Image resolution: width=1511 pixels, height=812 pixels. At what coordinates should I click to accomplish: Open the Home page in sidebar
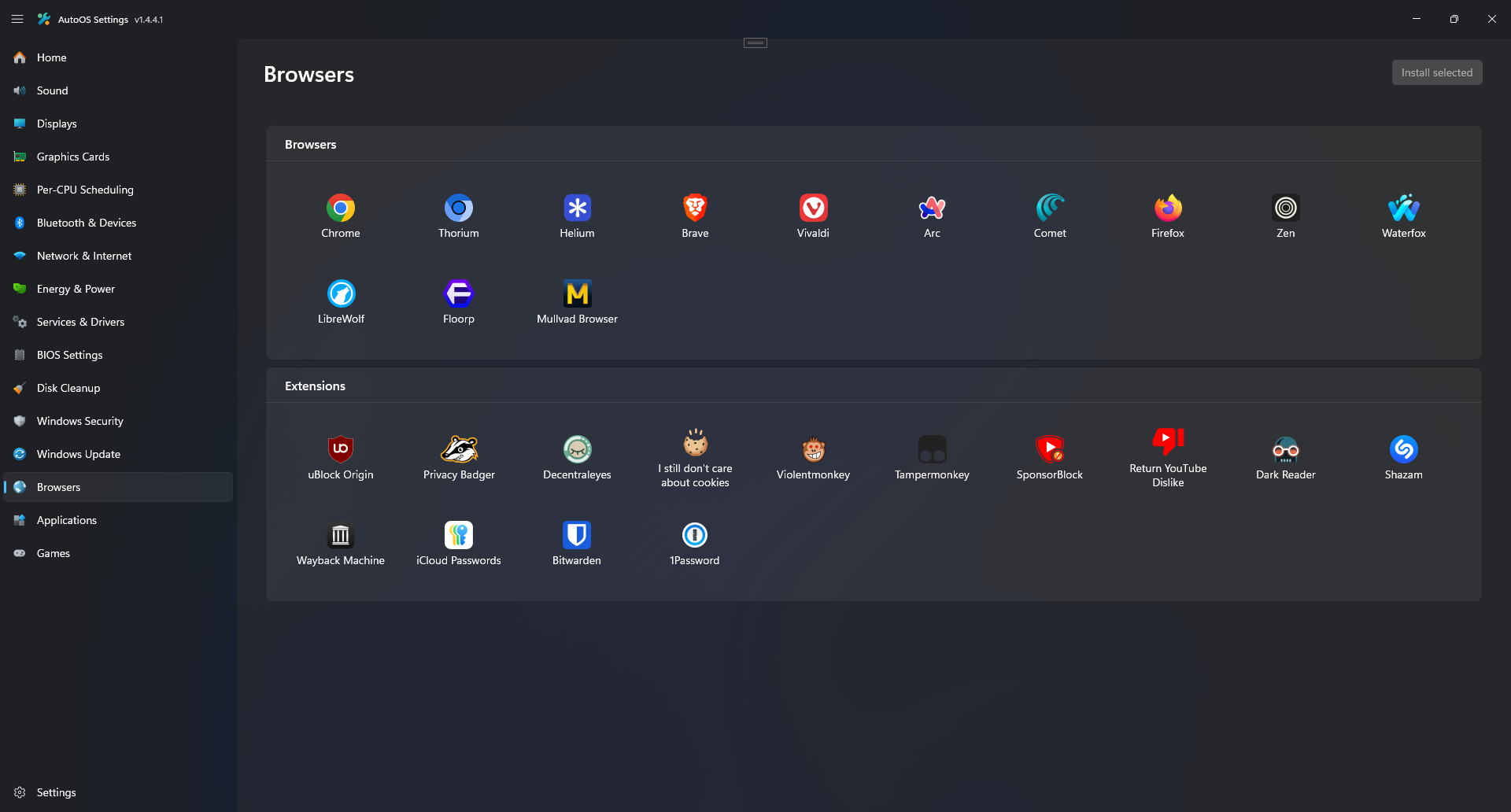click(118, 57)
